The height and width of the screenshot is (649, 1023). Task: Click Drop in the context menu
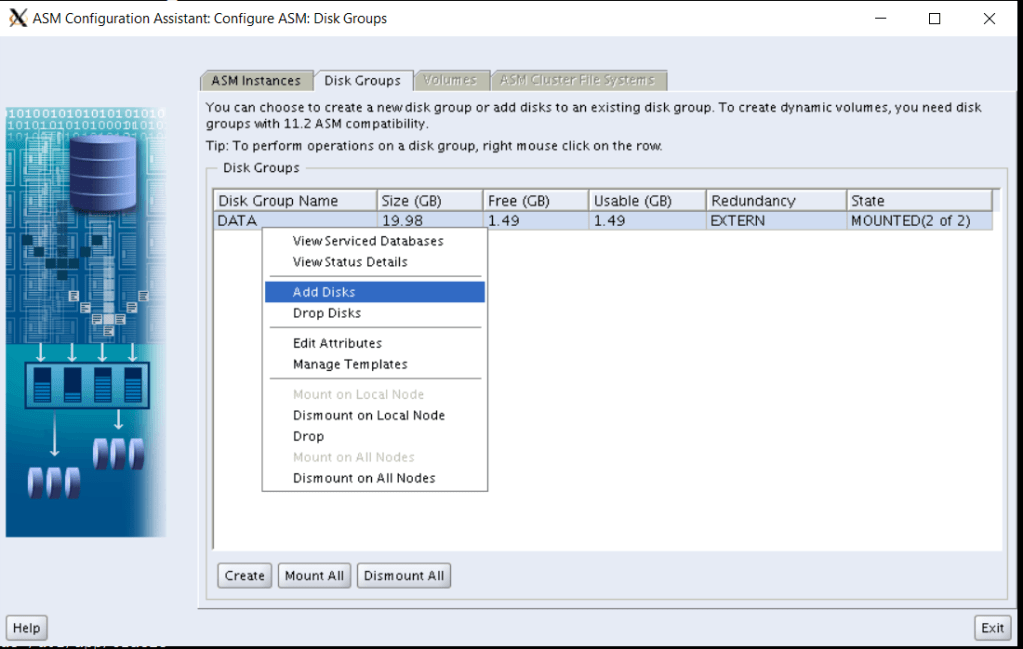coord(308,436)
